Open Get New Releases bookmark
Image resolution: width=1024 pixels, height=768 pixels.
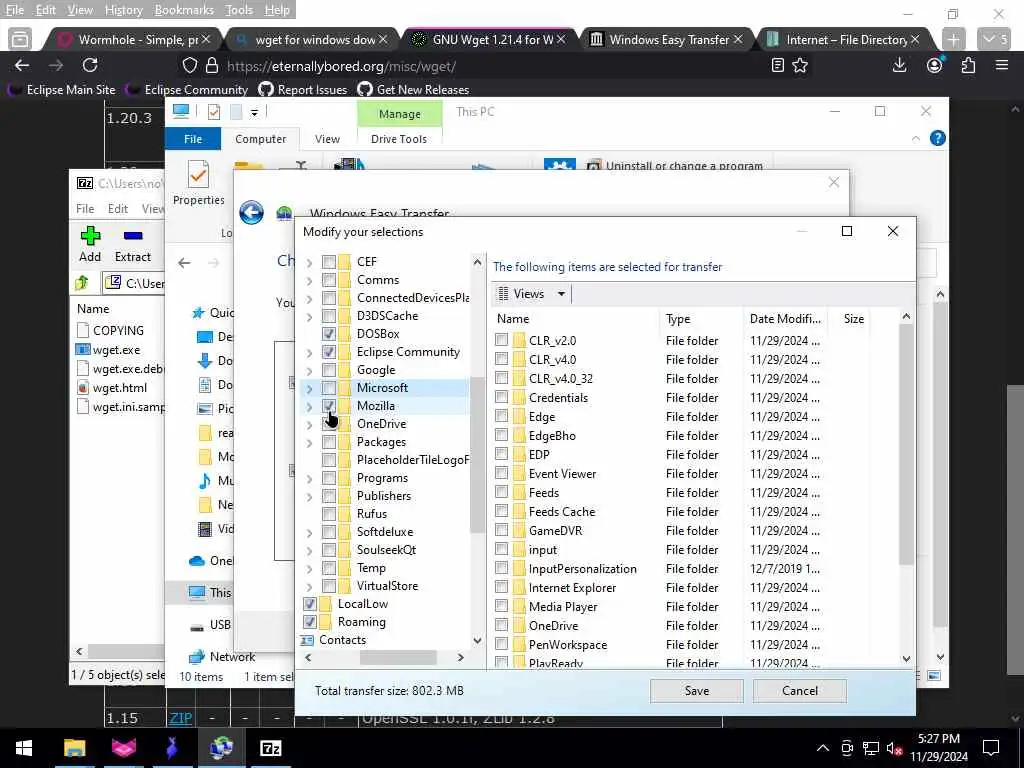413,89
